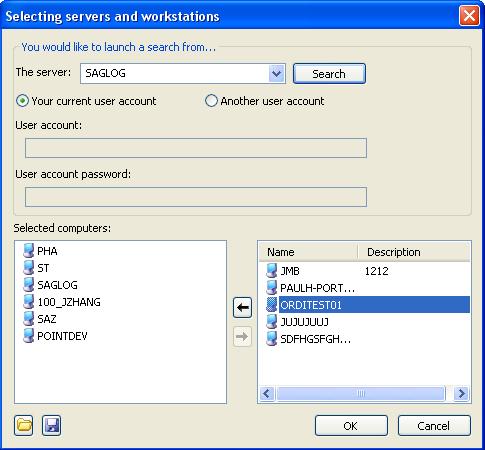The image size is (485, 450).
Task: Click the open folder icon
Action: [24, 425]
